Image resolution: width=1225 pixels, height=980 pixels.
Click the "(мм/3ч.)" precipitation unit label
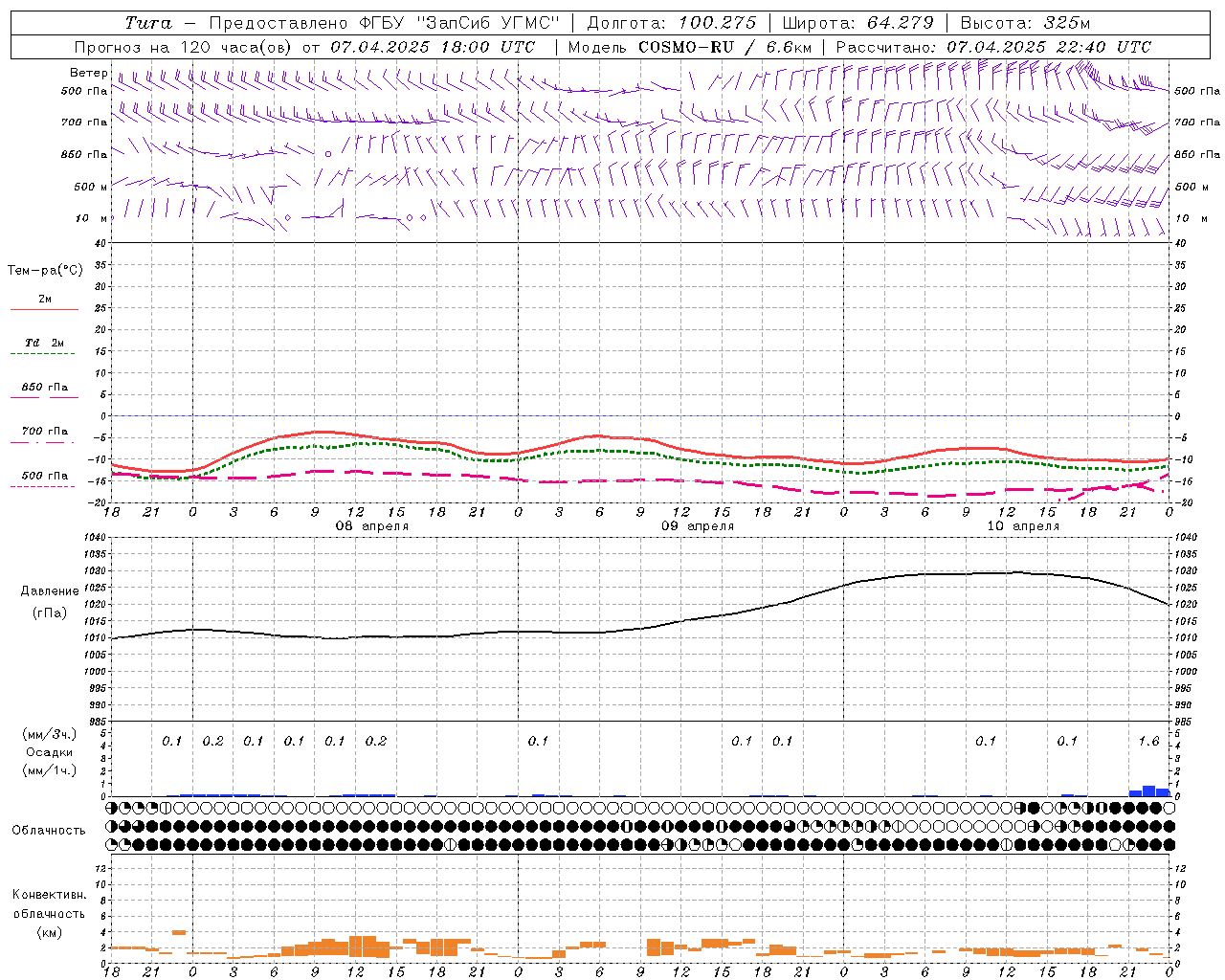pyautogui.click(x=50, y=734)
